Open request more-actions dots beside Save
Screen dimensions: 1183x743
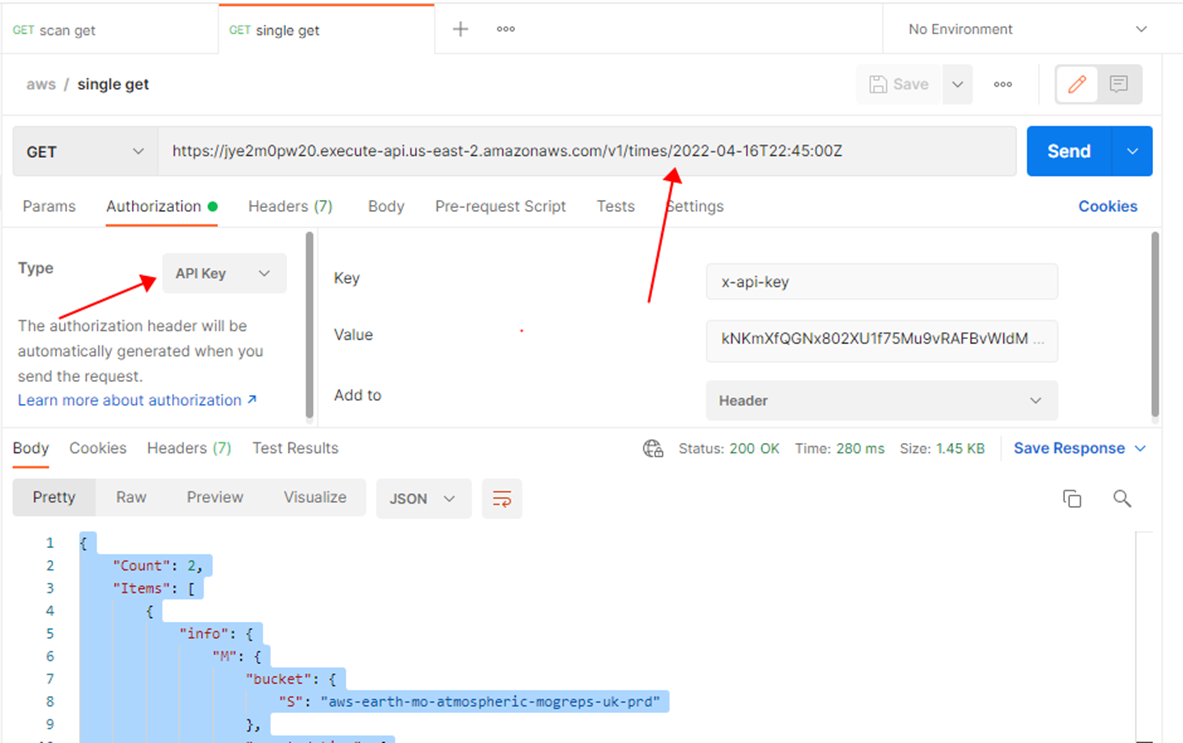(1003, 84)
